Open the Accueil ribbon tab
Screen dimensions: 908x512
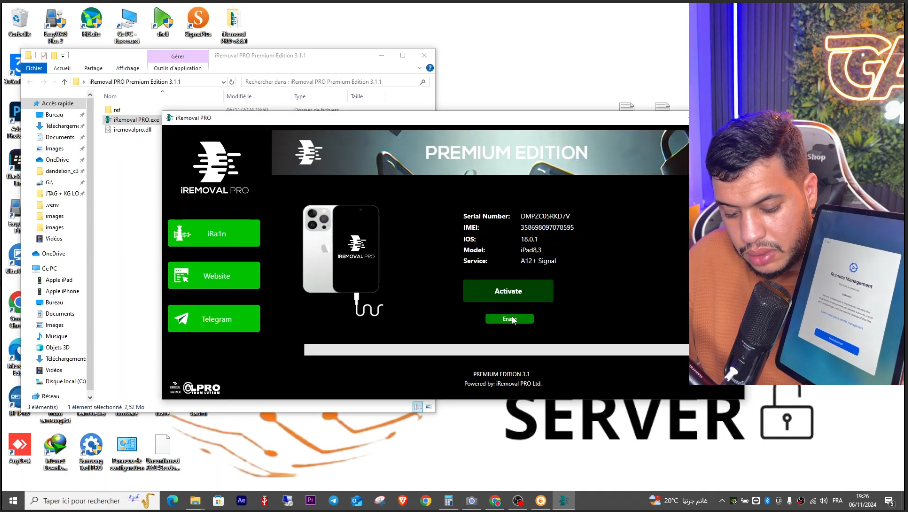(x=62, y=68)
